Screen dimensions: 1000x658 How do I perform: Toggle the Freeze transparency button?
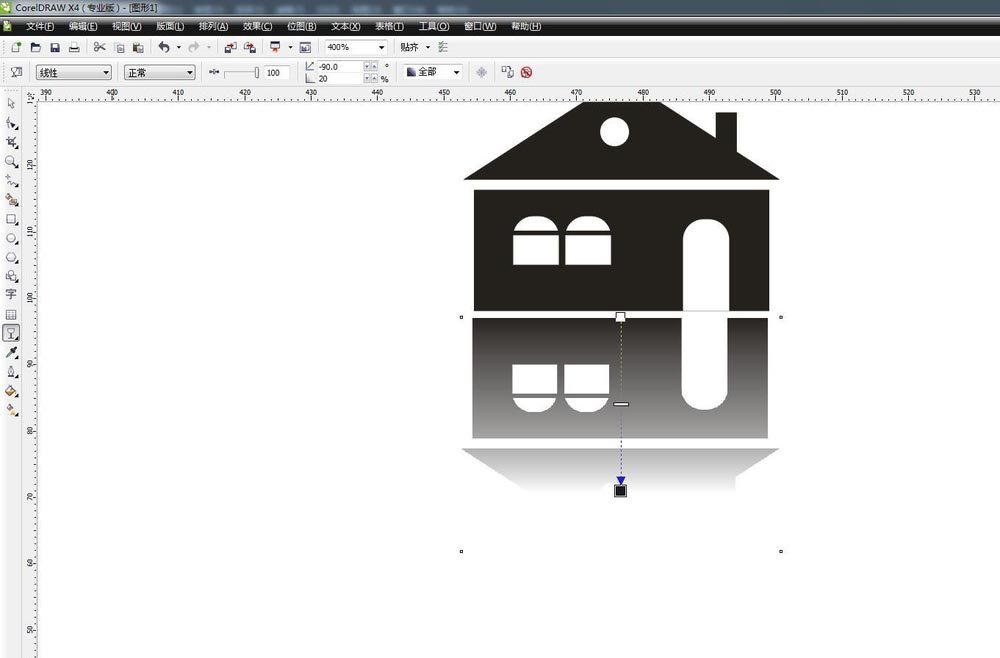click(x=481, y=72)
